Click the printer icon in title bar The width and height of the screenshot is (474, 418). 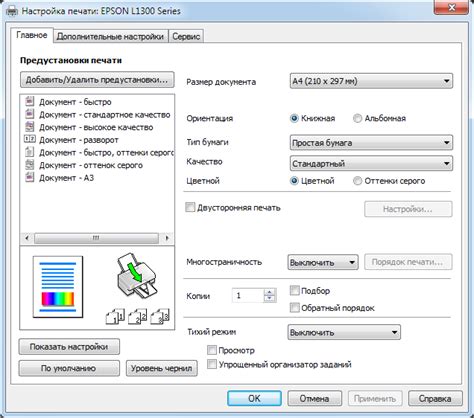12,11
